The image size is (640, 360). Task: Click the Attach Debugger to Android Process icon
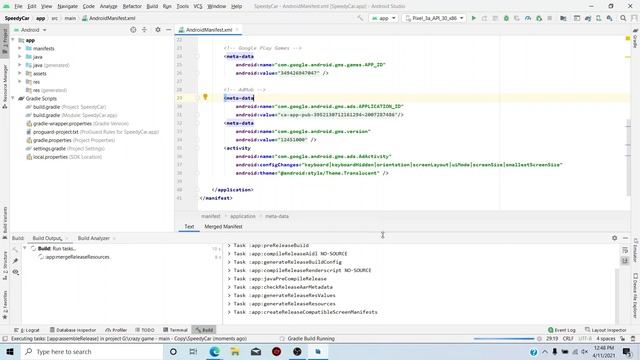coord(539,18)
